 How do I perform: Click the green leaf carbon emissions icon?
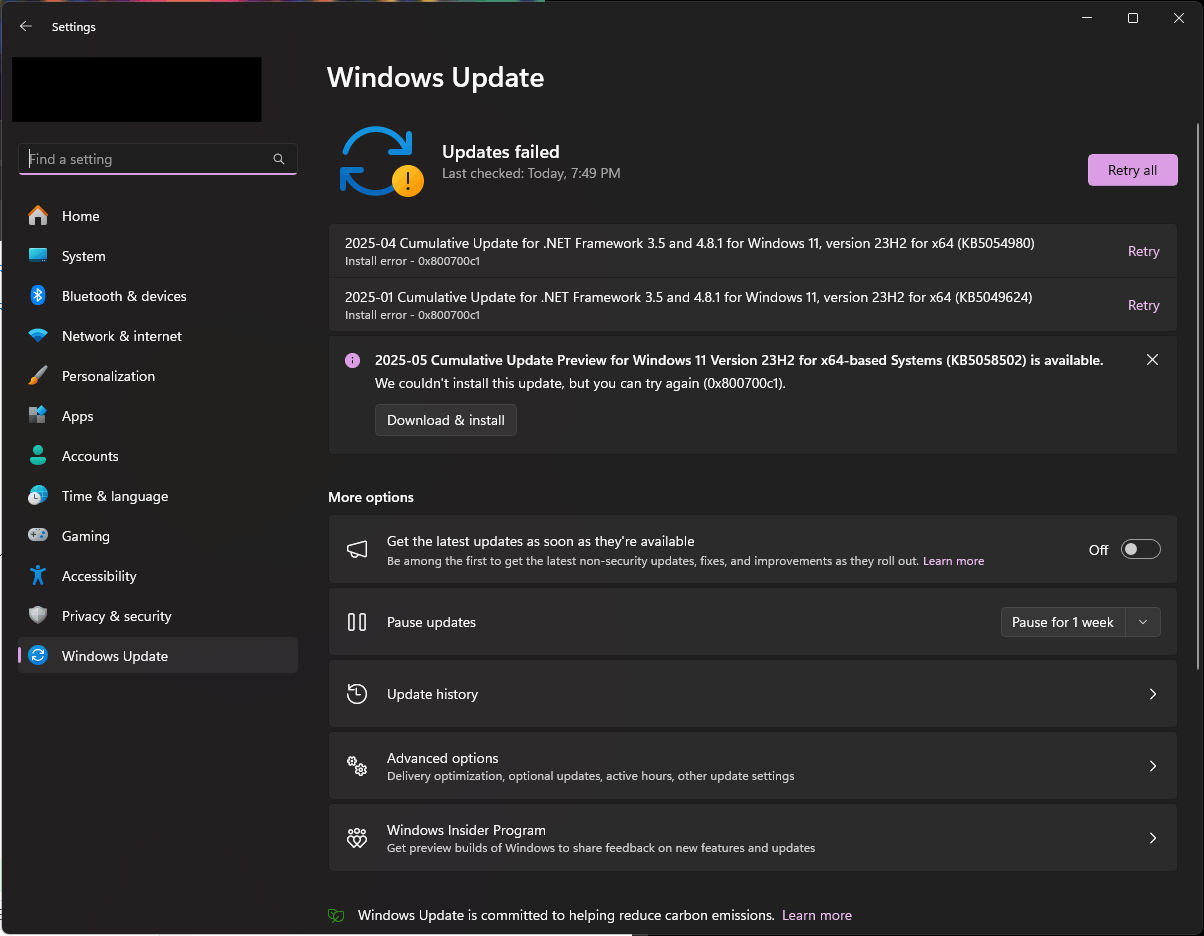[x=337, y=916]
